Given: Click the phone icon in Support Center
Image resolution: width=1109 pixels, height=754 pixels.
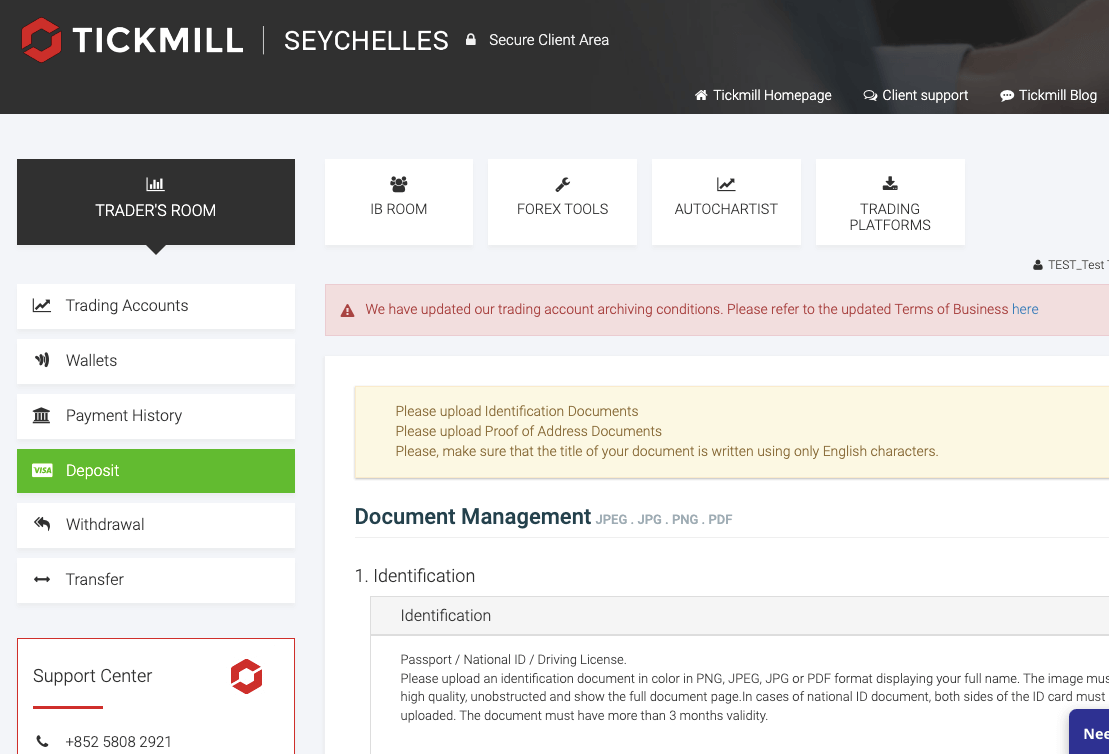Looking at the screenshot, I should click(x=40, y=741).
